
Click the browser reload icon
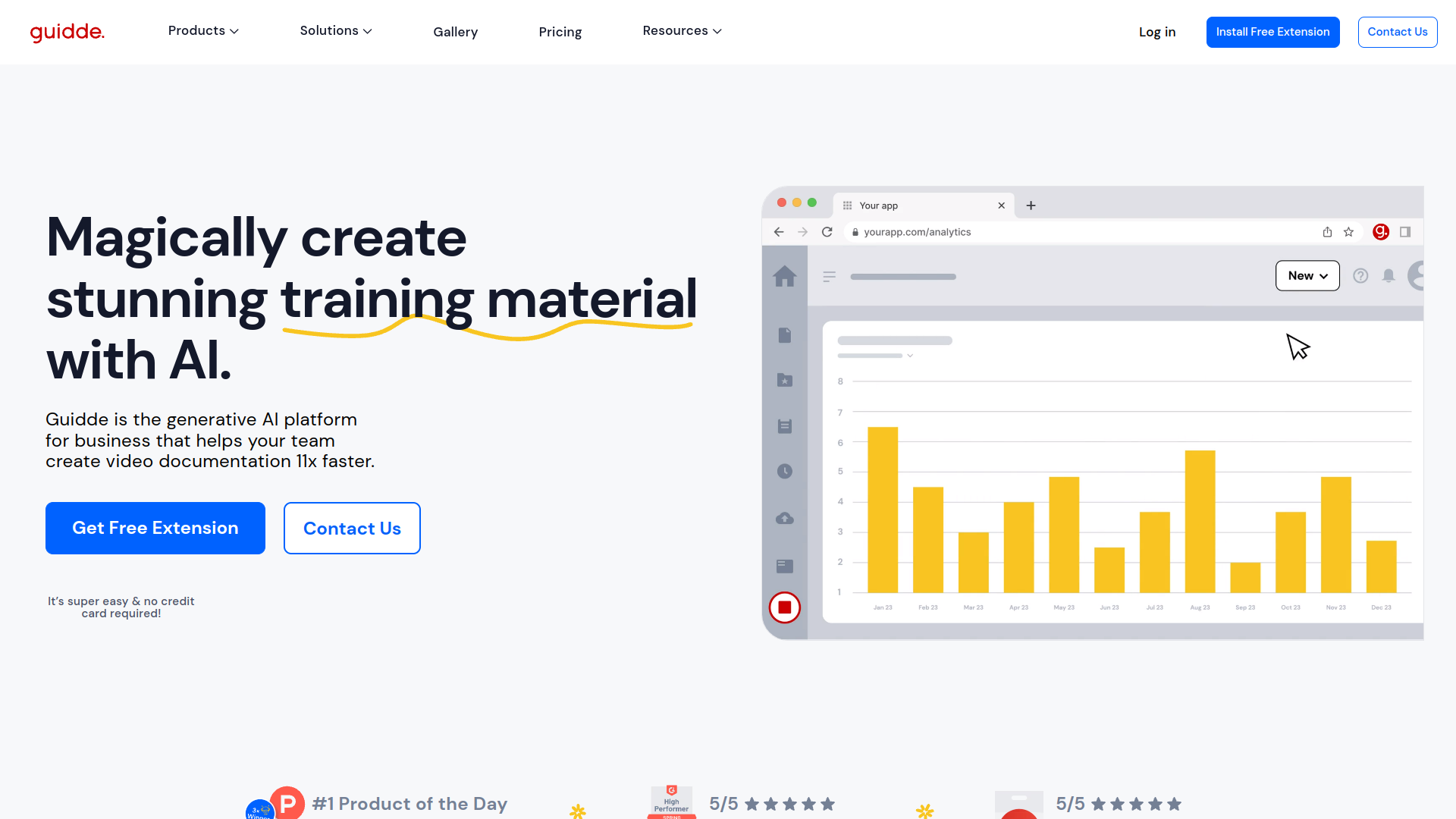coord(827,232)
